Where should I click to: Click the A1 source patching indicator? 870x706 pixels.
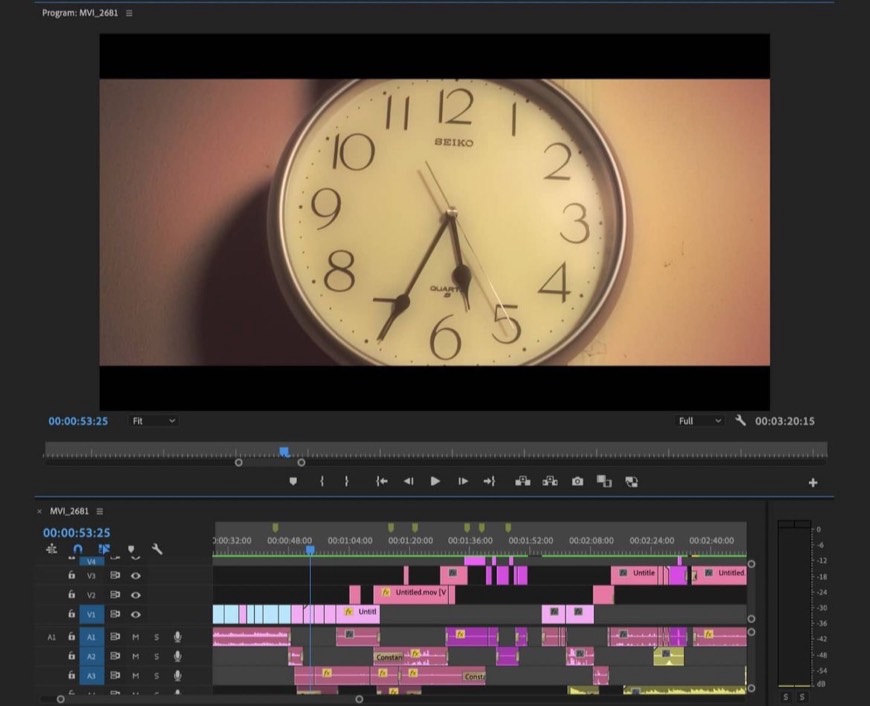pos(52,637)
